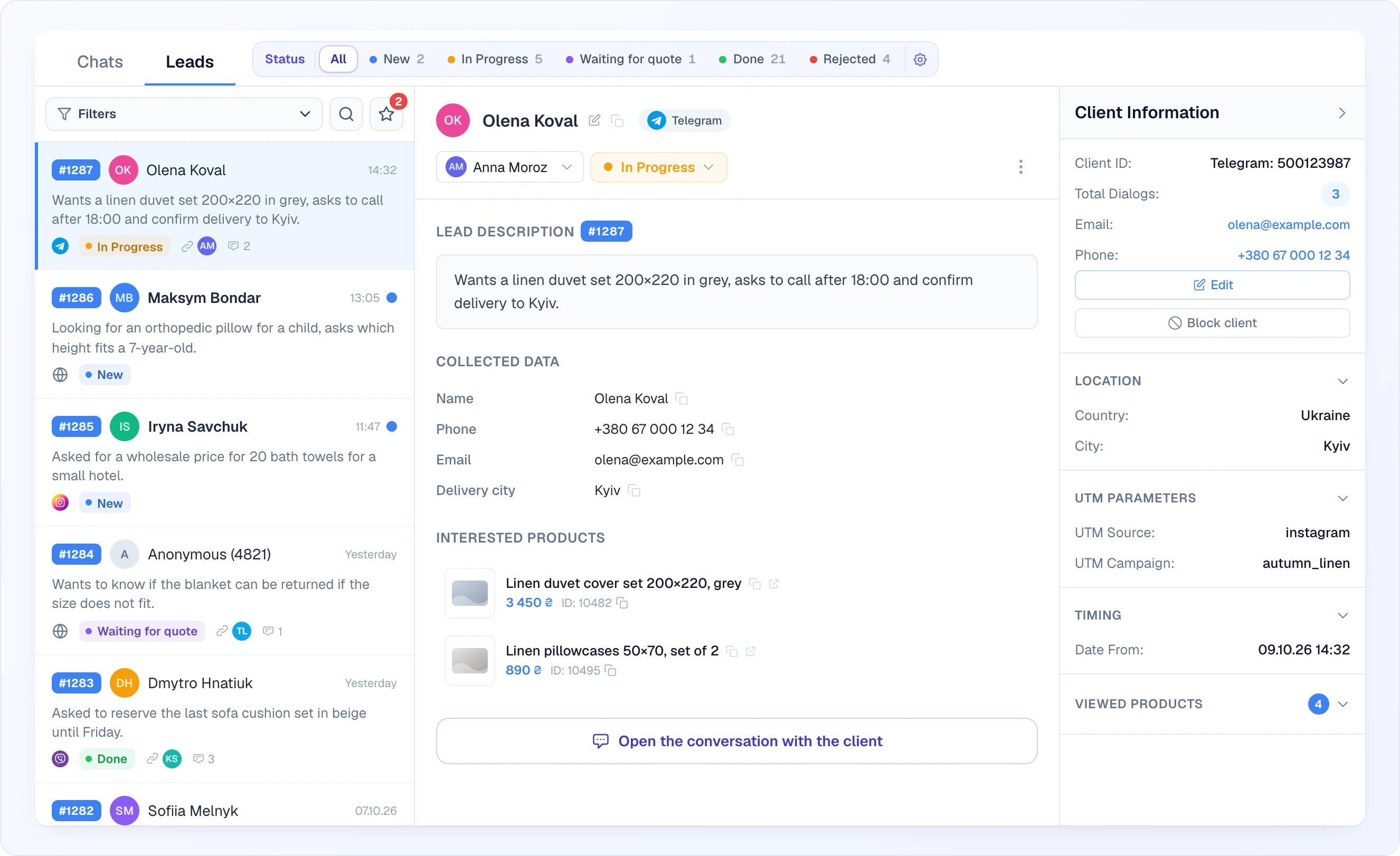Click the Linen pillowcases product thumbnail
This screenshot has height=856, width=1400.
[469, 661]
